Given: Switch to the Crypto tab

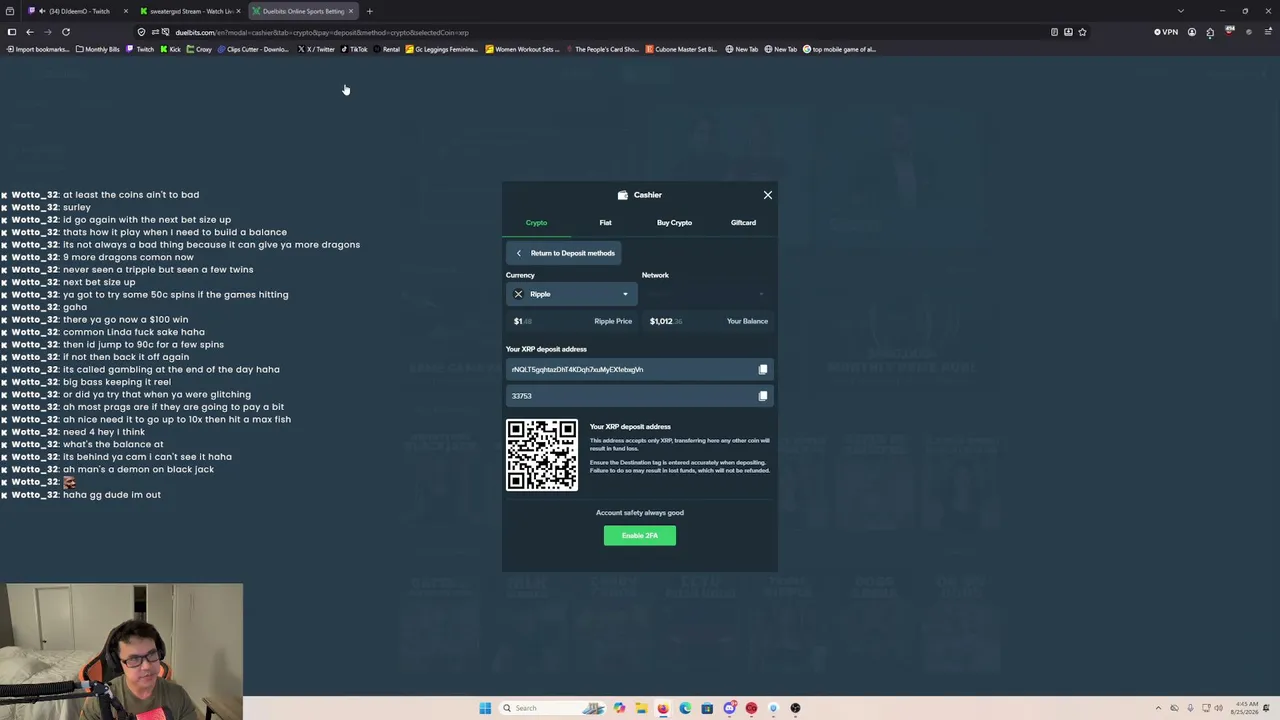Looking at the screenshot, I should point(536,223).
